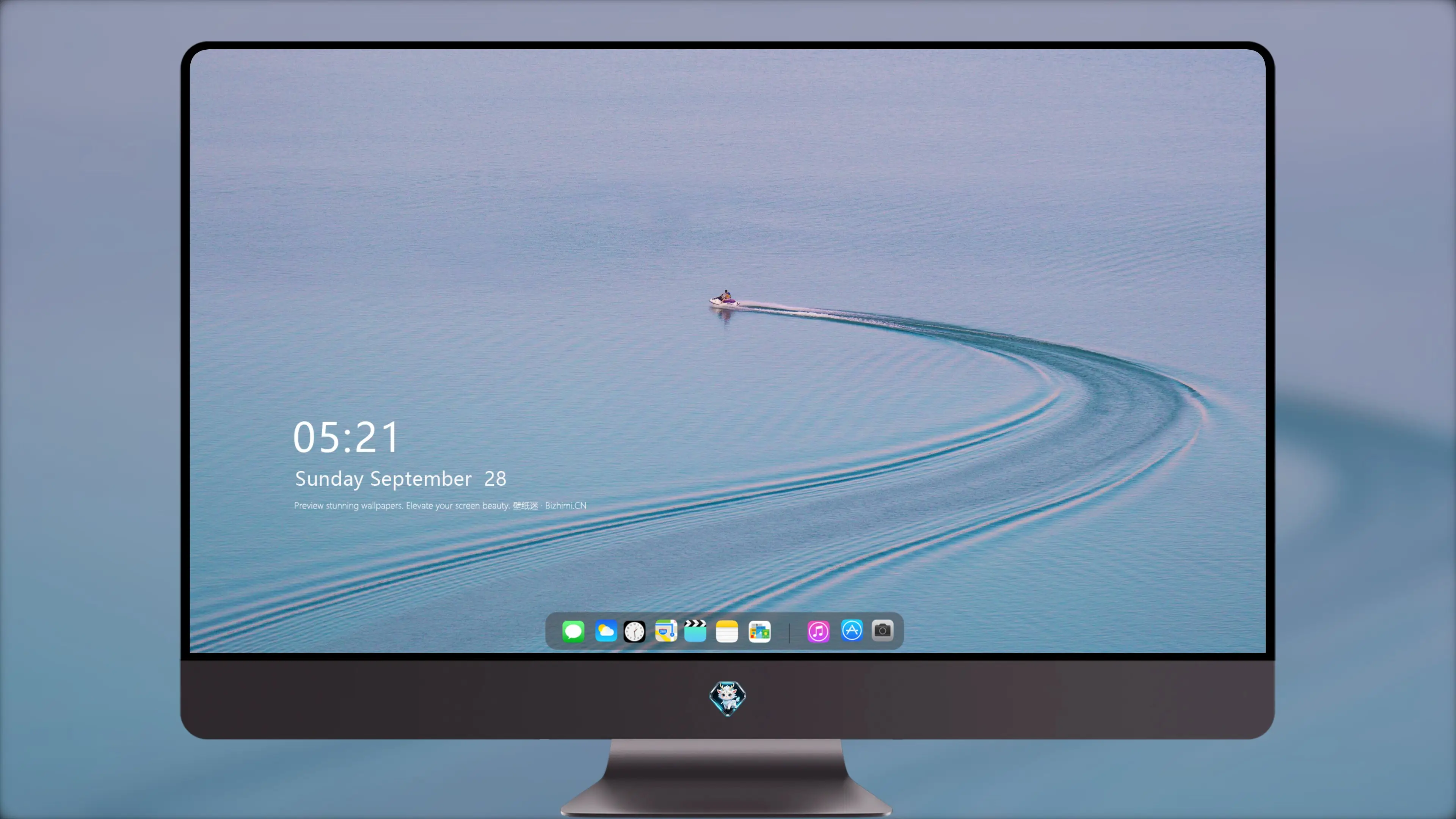Open the Messages app in the dock
This screenshot has height=819, width=1456.
pyautogui.click(x=573, y=631)
